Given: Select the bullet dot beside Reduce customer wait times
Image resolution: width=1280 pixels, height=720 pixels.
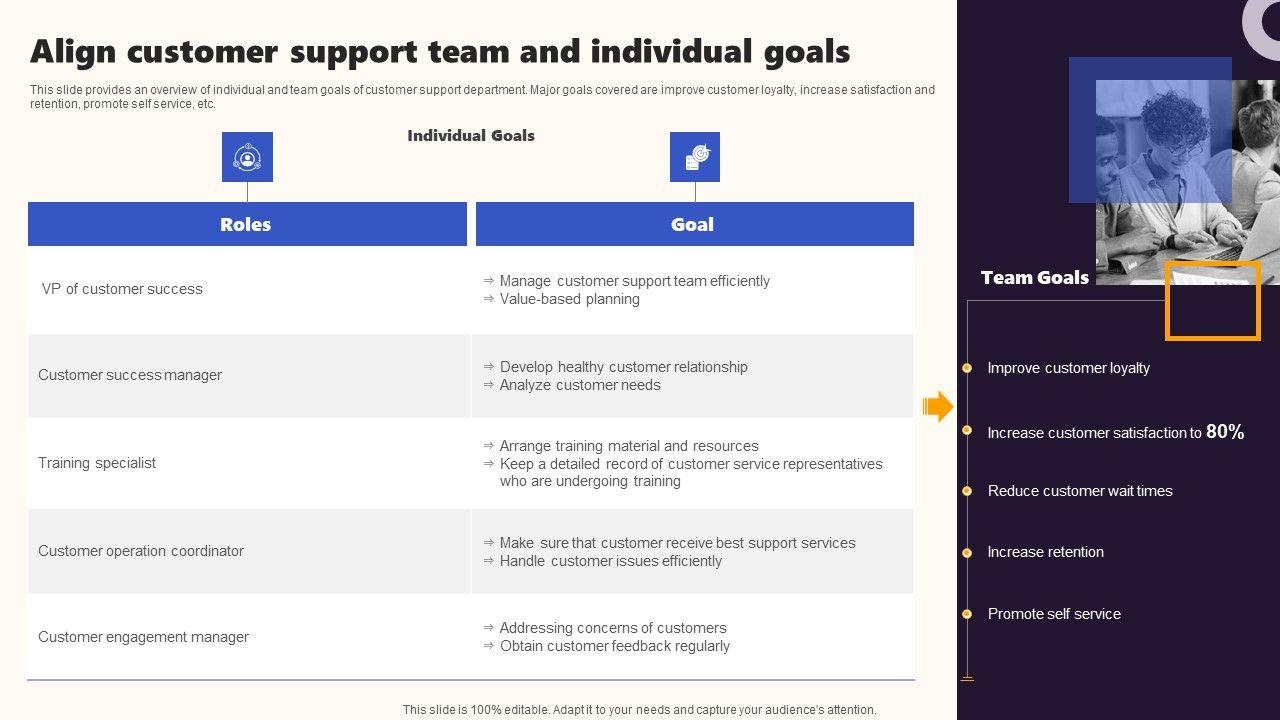Looking at the screenshot, I should point(967,491).
